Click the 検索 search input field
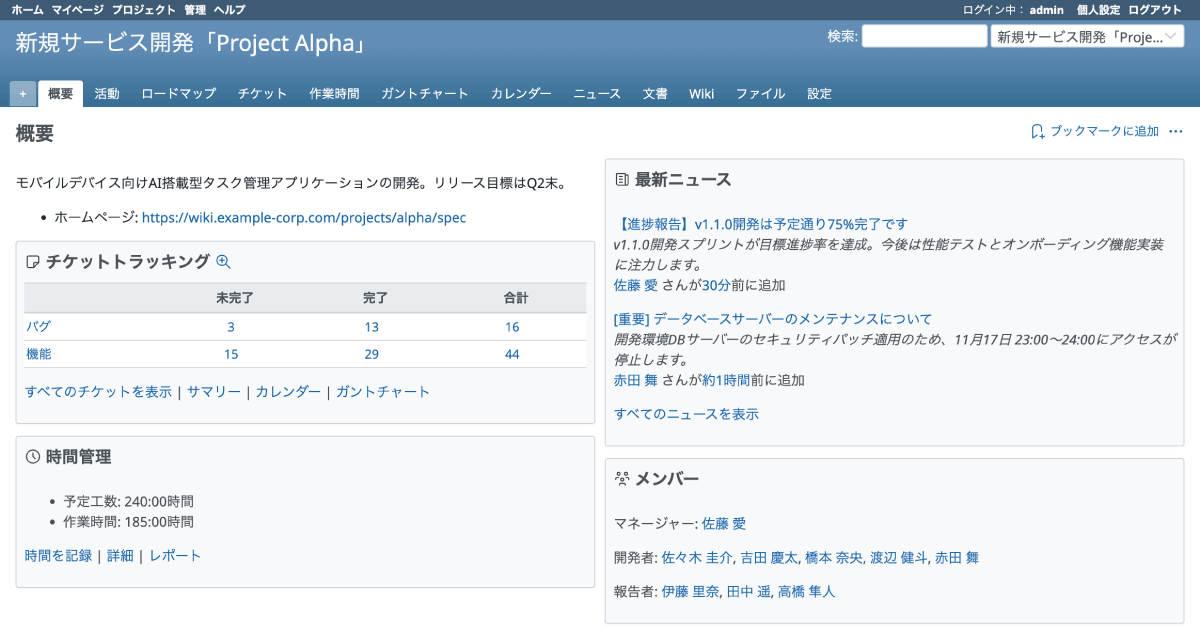1200x630 pixels. (924, 37)
